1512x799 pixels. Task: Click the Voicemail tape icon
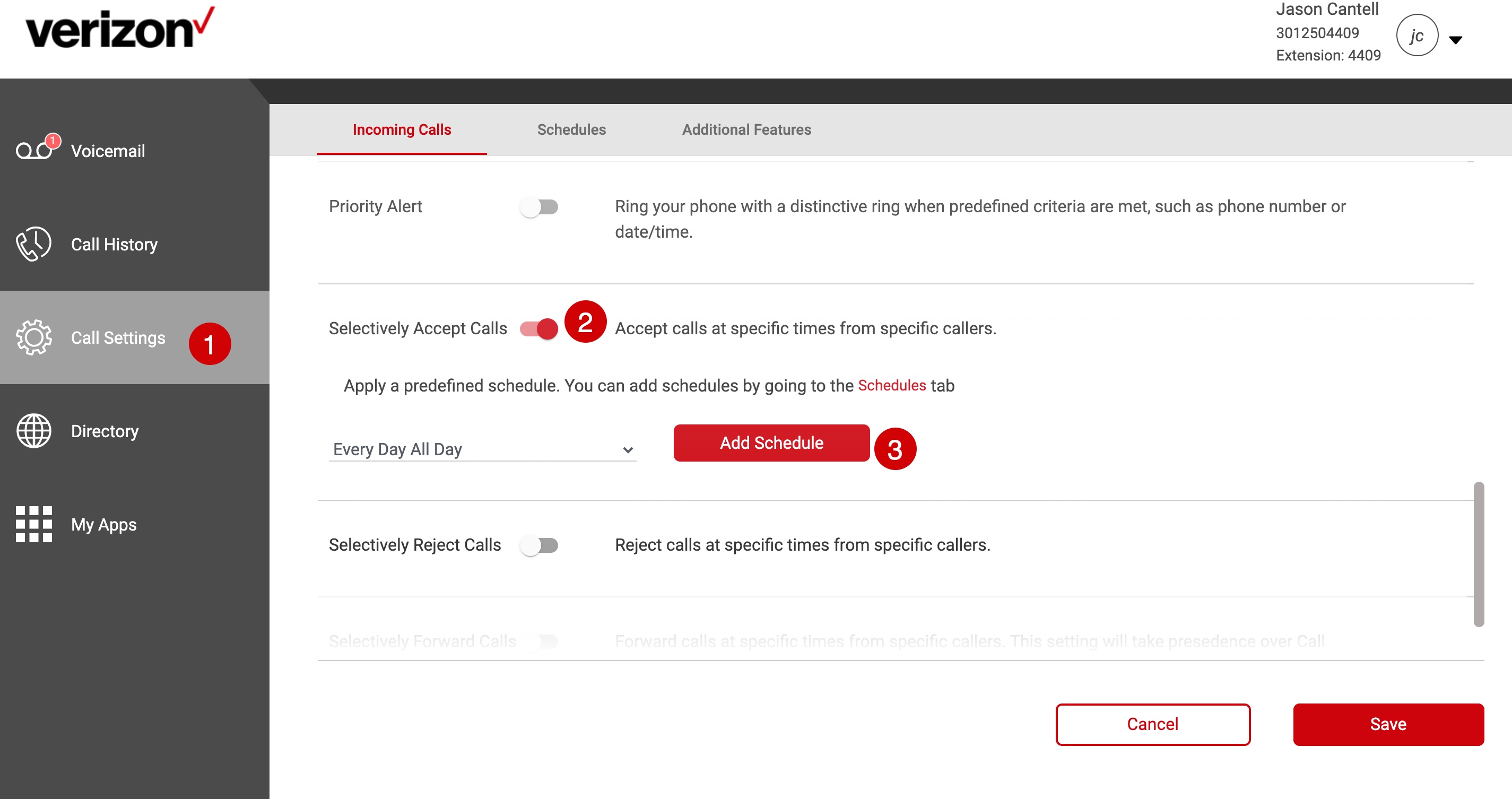33,151
